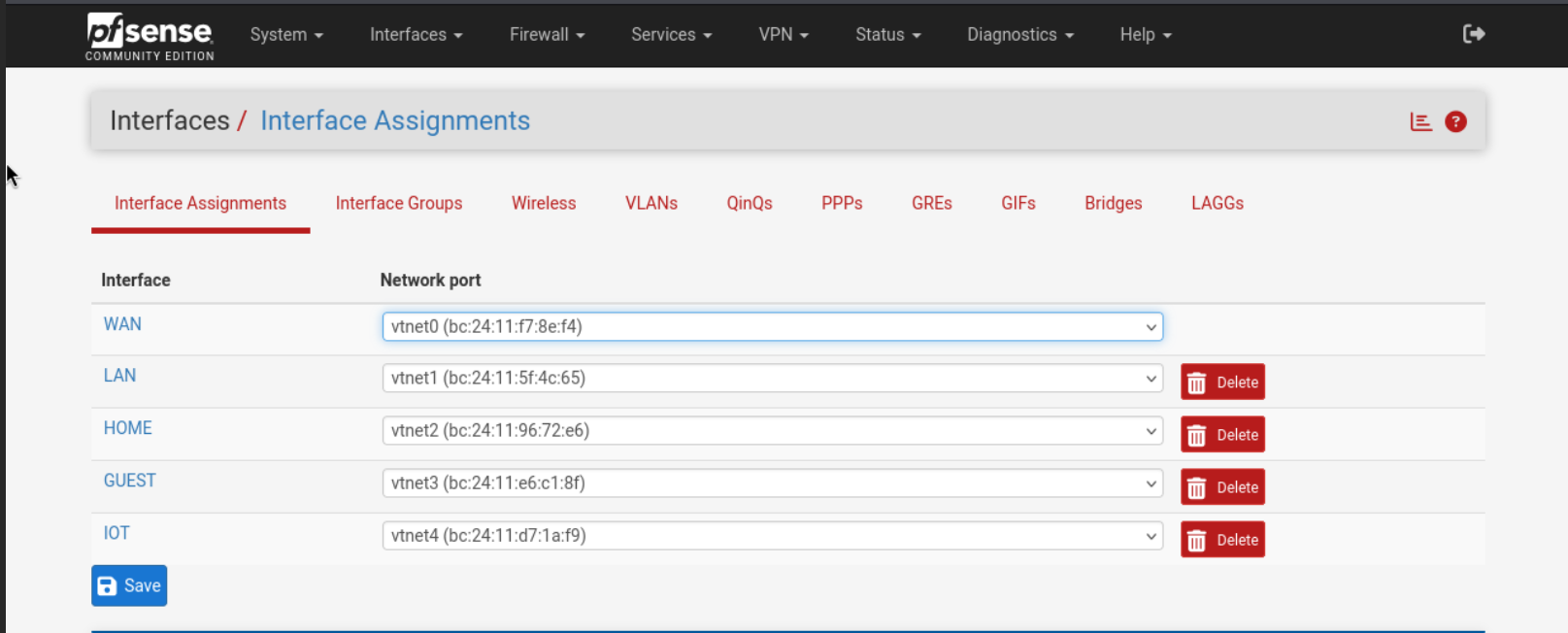Image resolution: width=1568 pixels, height=633 pixels.
Task: Expand the HOME network port dropdown
Action: pyautogui.click(x=773, y=430)
